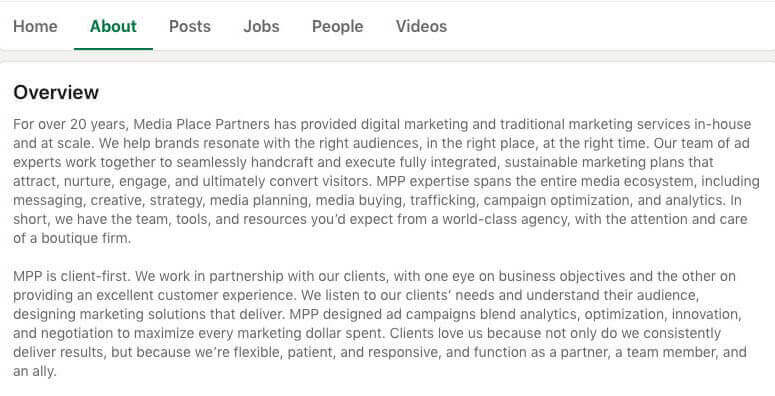Click the phrase "world-class agency"
Image resolution: width=775 pixels, height=396 pixels.
(505, 219)
